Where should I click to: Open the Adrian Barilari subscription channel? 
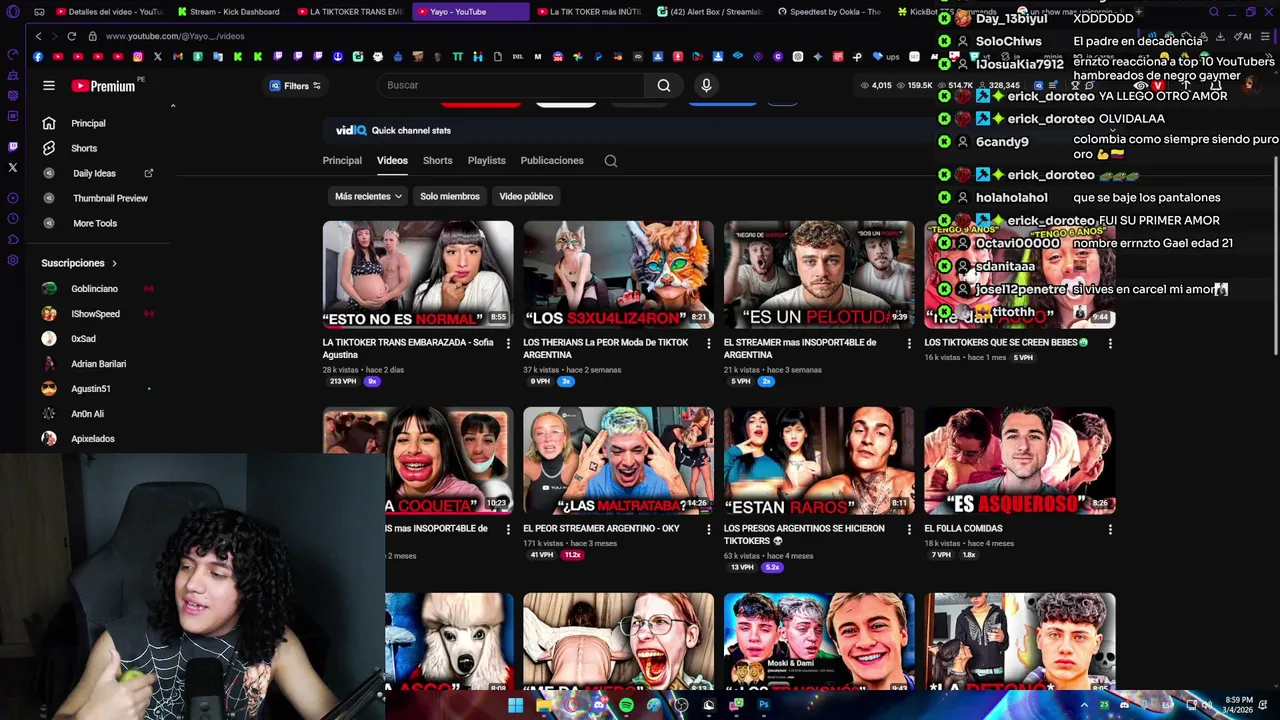click(98, 364)
